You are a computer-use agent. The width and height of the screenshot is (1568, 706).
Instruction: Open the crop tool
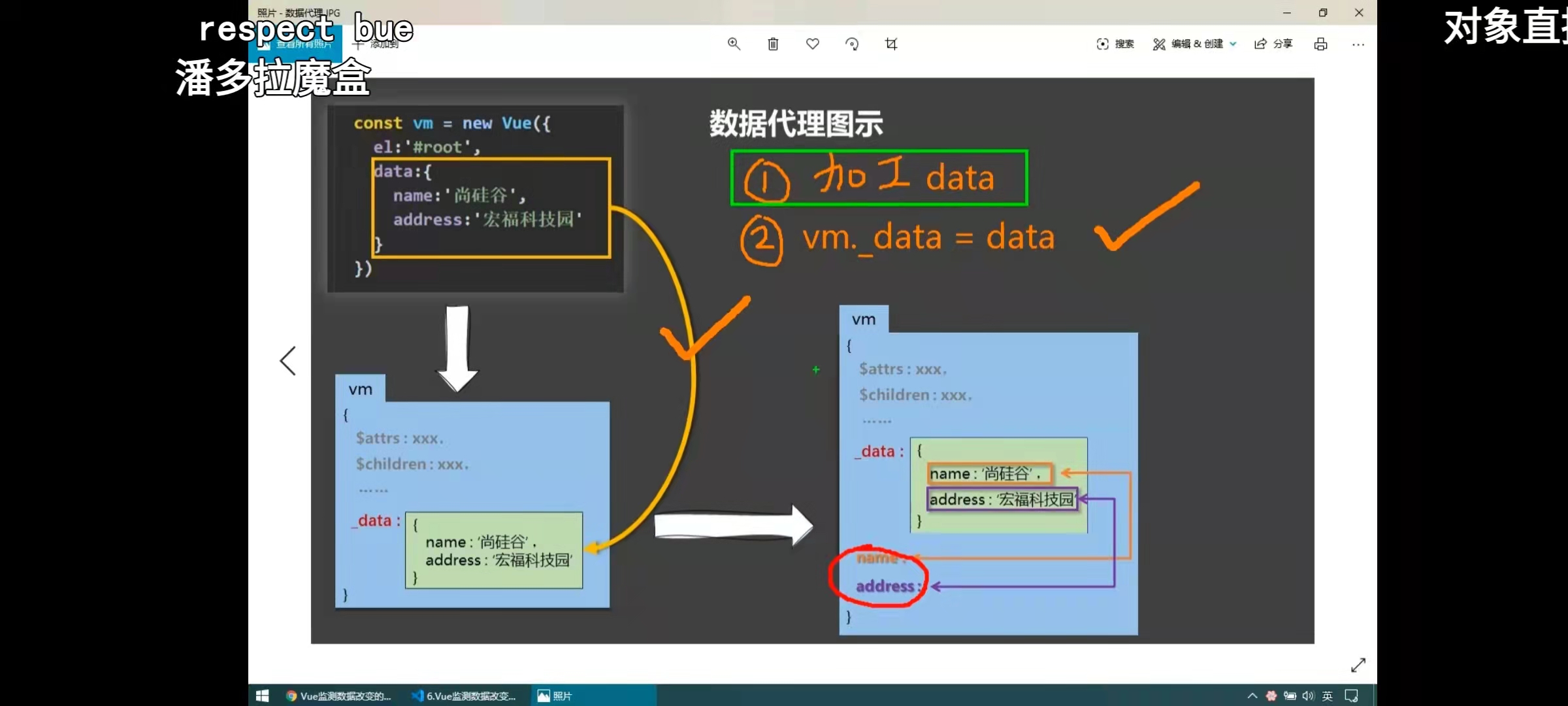click(x=891, y=44)
